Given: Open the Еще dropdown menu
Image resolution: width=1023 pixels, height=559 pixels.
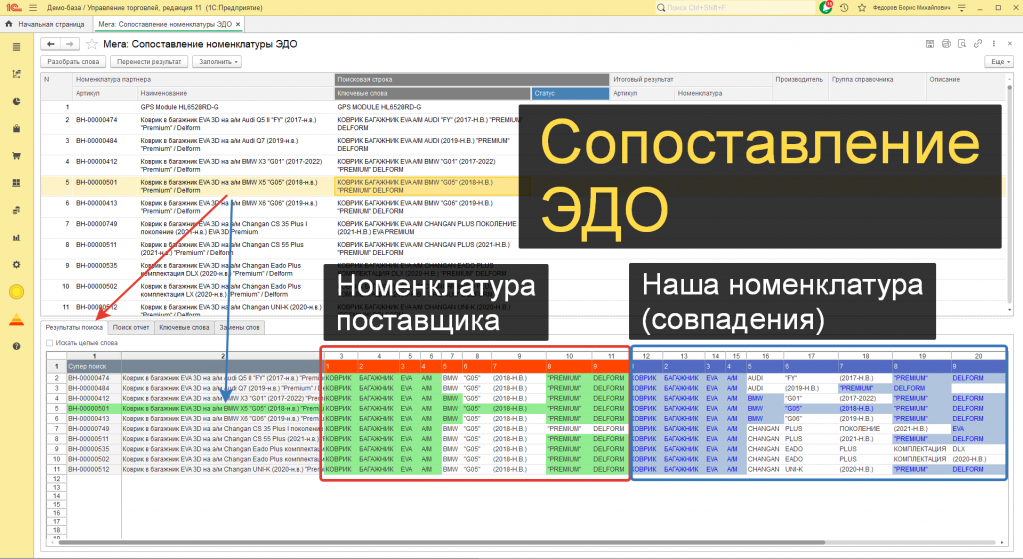Looking at the screenshot, I should 999,61.
